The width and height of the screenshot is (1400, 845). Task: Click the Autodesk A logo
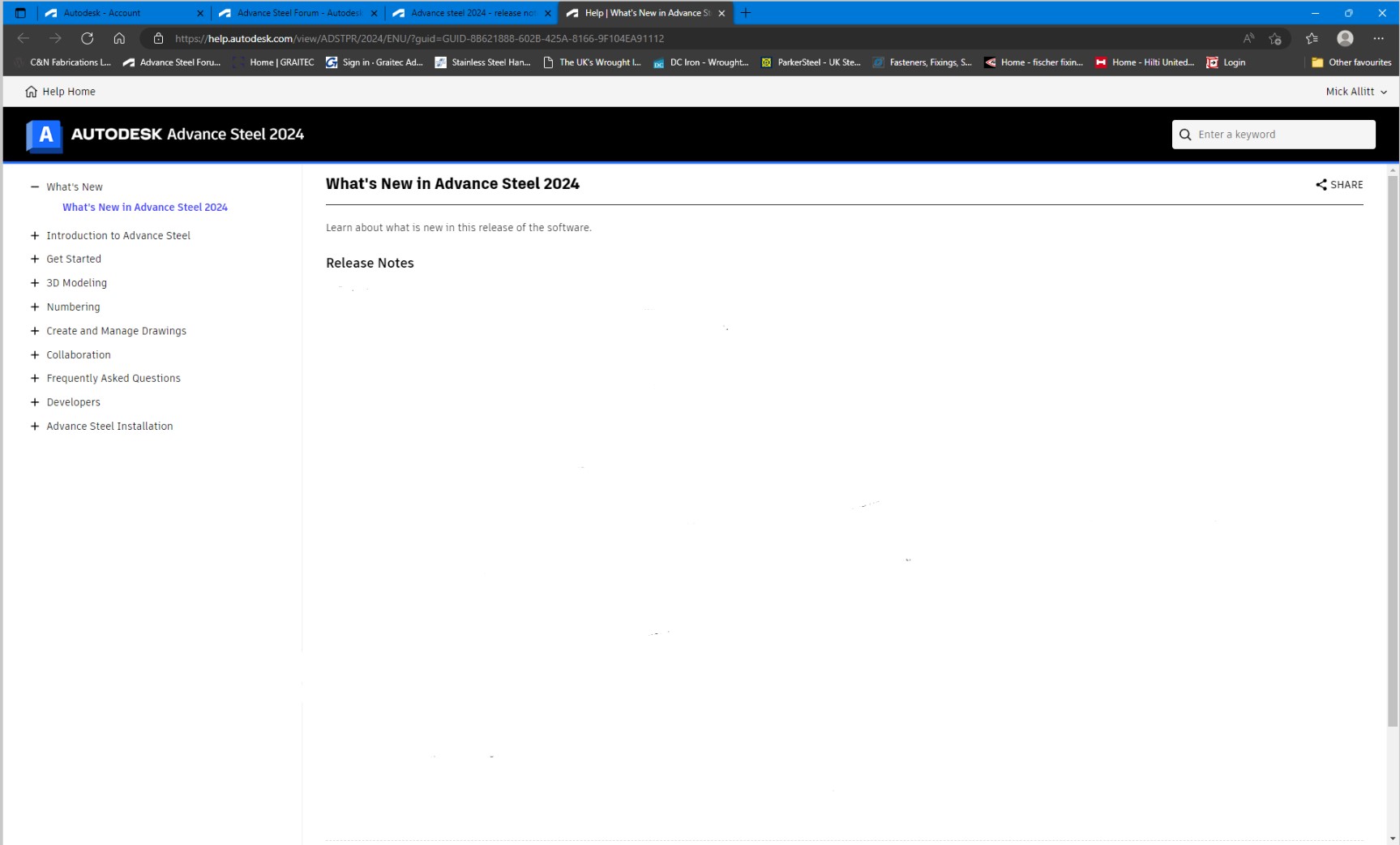45,135
